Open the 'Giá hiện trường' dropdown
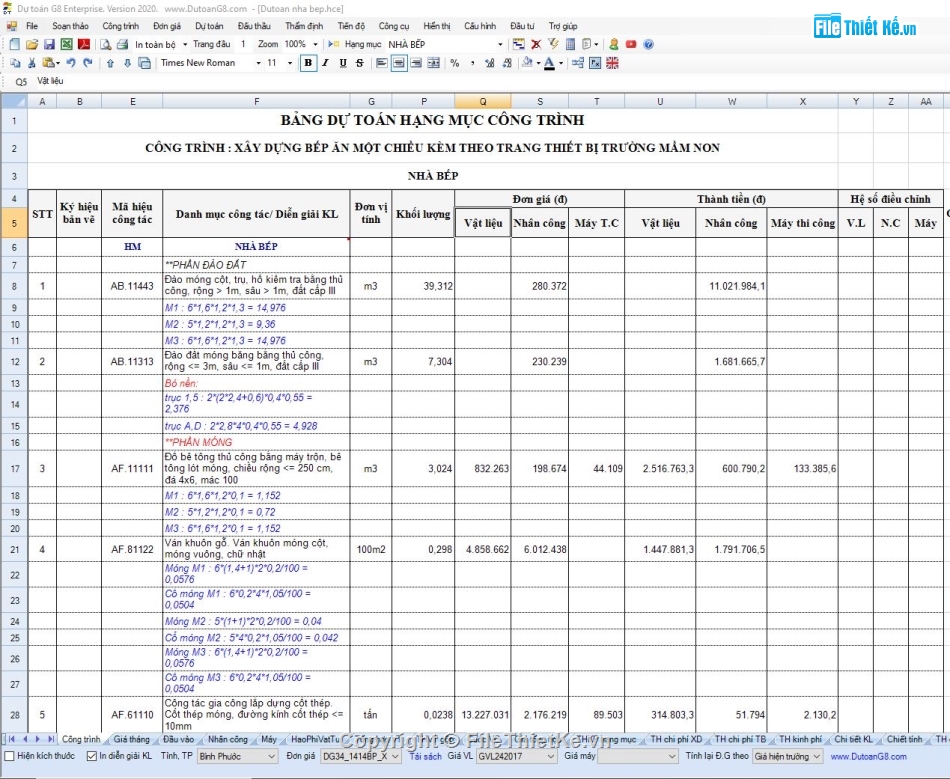 pyautogui.click(x=787, y=757)
